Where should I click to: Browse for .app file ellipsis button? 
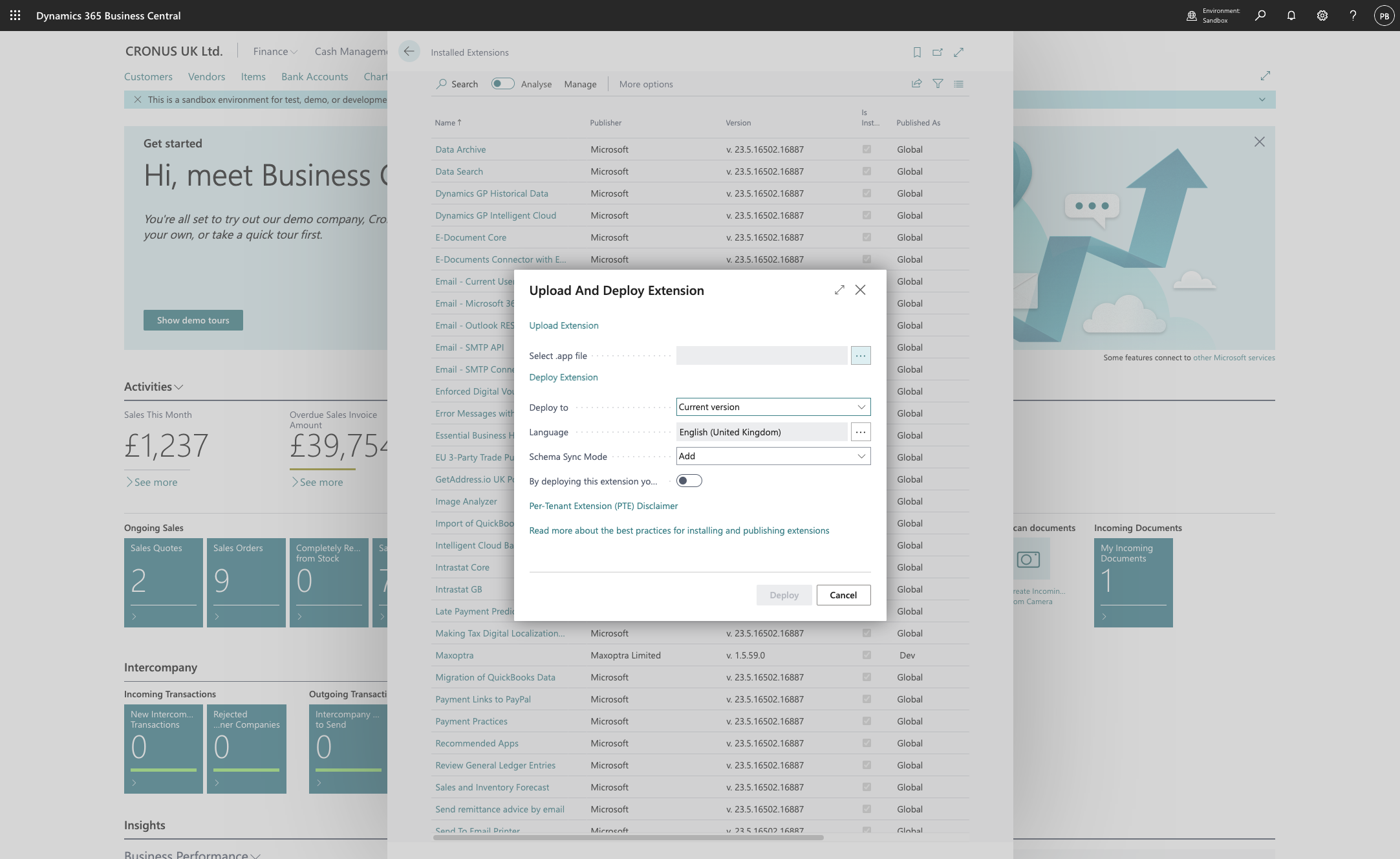(861, 356)
